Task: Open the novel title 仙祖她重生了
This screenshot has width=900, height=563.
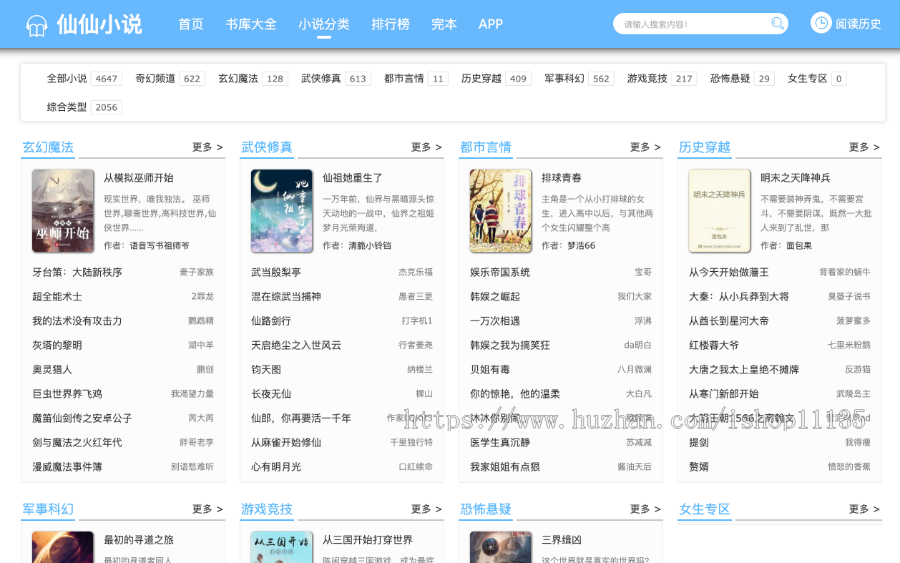Action: pyautogui.click(x=352, y=178)
